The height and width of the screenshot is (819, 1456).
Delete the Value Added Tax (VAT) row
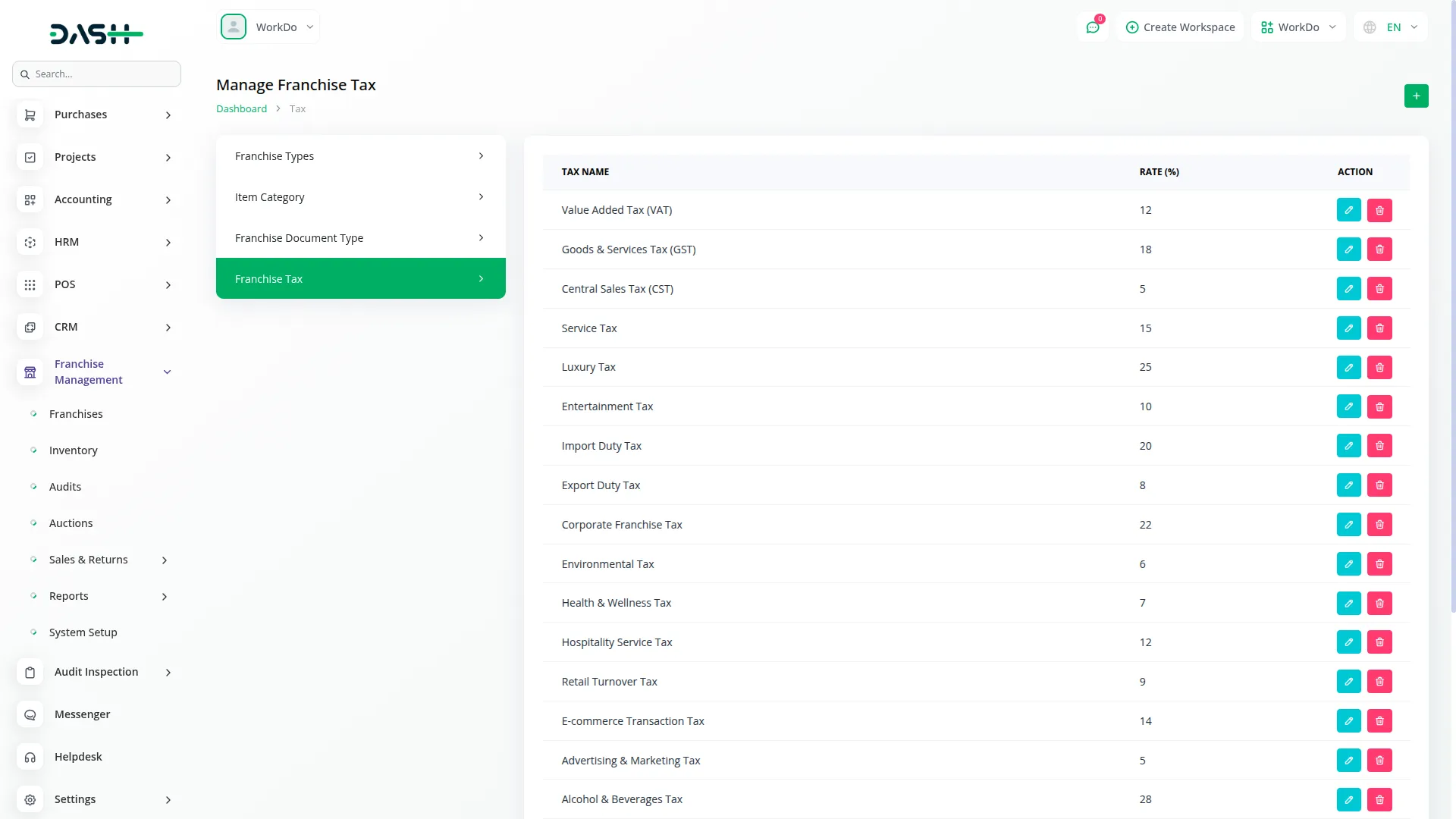(x=1379, y=210)
